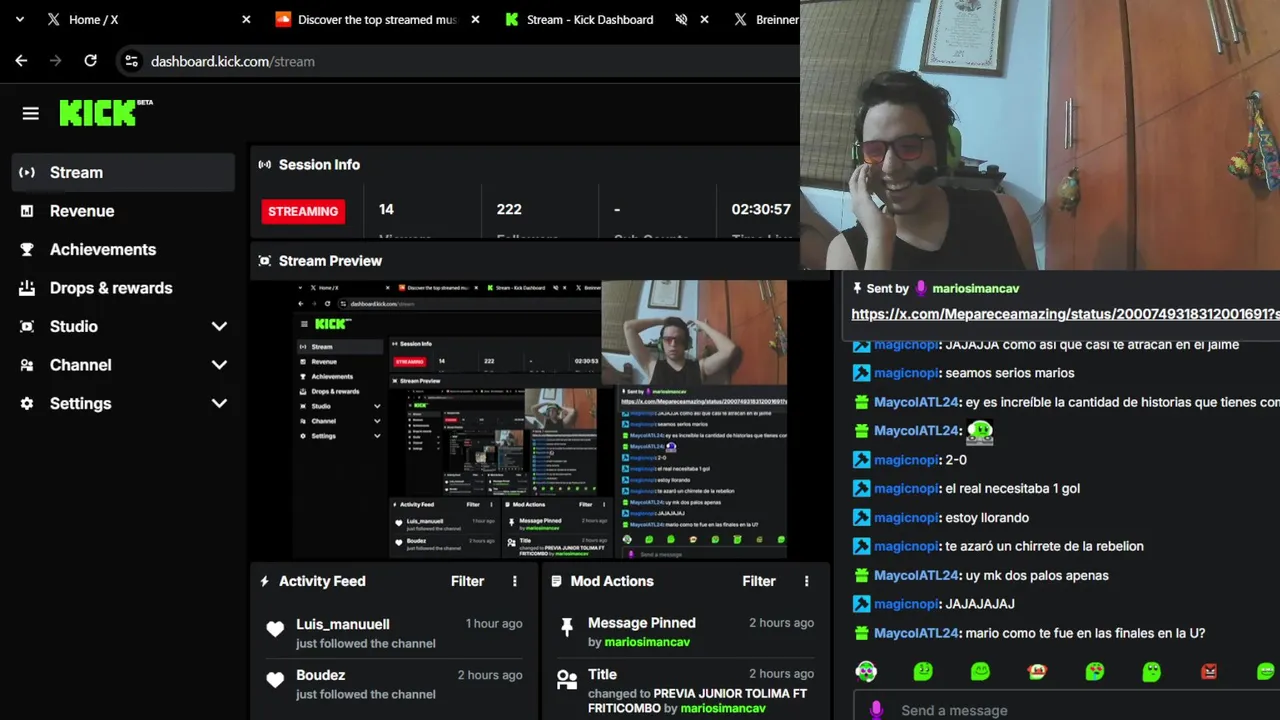Click mariosimancav username in pinned message
The image size is (1280, 720).
pos(975,288)
